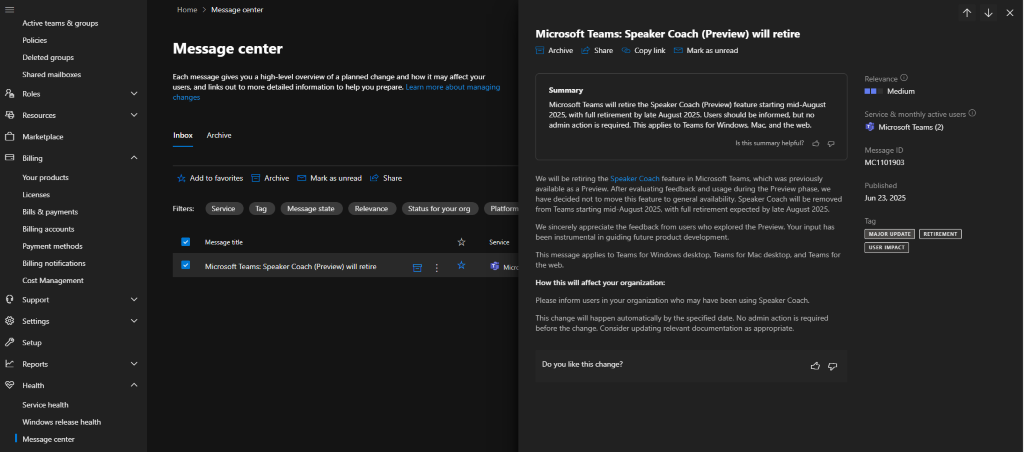Click thumbs up for summary helpful
Viewport: 1024px width, 452px height.
[x=816, y=143]
